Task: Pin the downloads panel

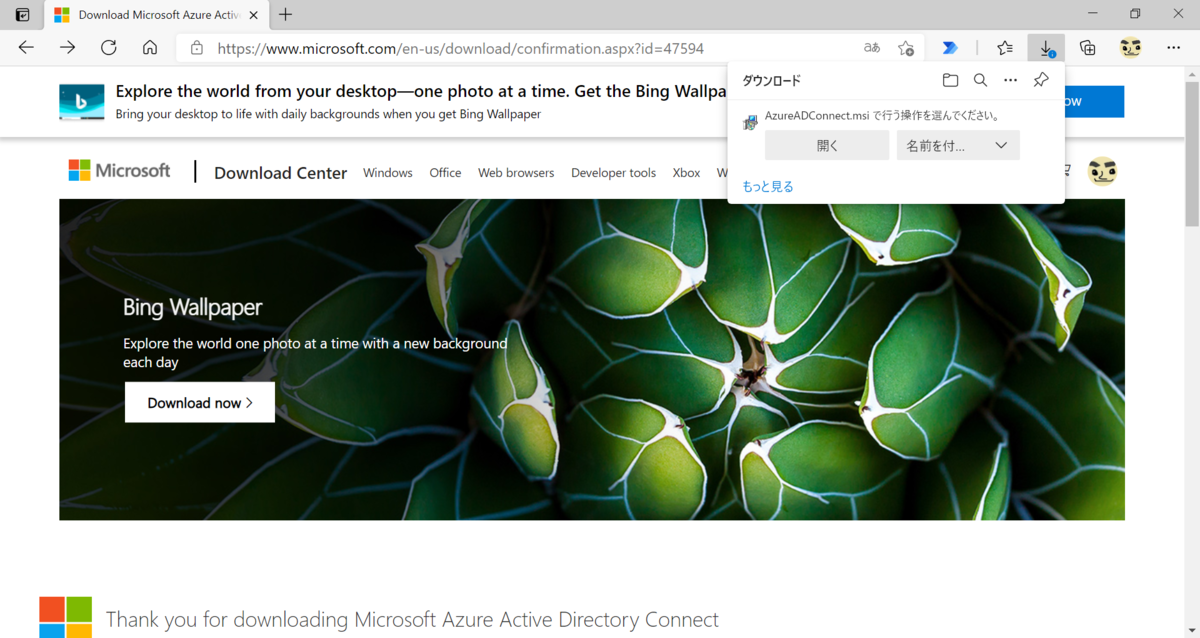Action: click(x=1041, y=80)
